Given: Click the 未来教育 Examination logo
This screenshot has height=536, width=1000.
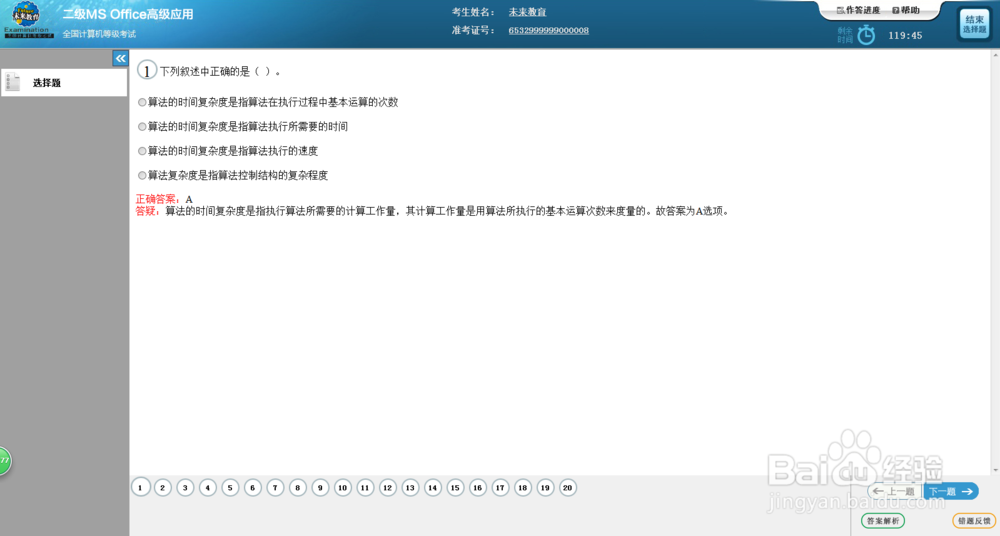Looking at the screenshot, I should 27,20.
